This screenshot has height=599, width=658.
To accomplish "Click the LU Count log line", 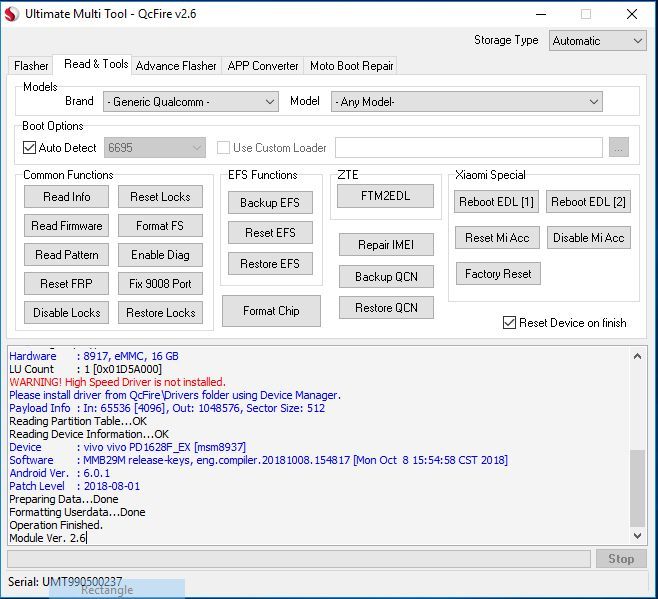I will click(85, 369).
